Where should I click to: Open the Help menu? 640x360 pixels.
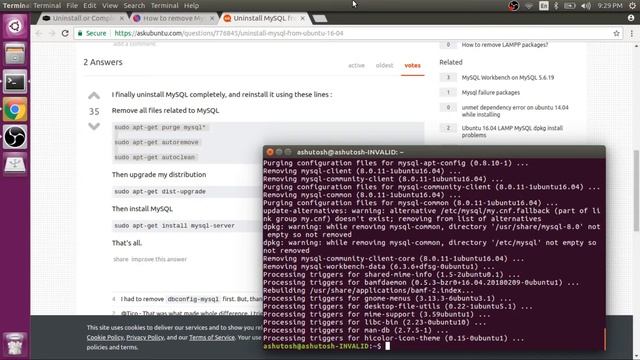(191, 6)
